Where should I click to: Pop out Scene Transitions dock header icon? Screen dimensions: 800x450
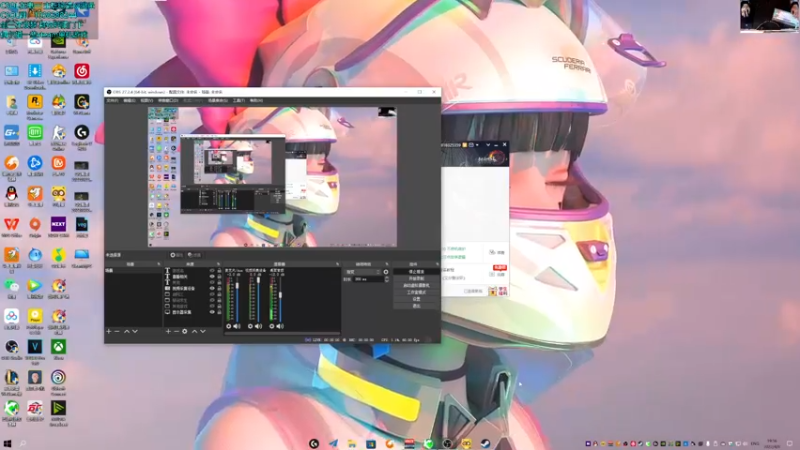click(386, 264)
